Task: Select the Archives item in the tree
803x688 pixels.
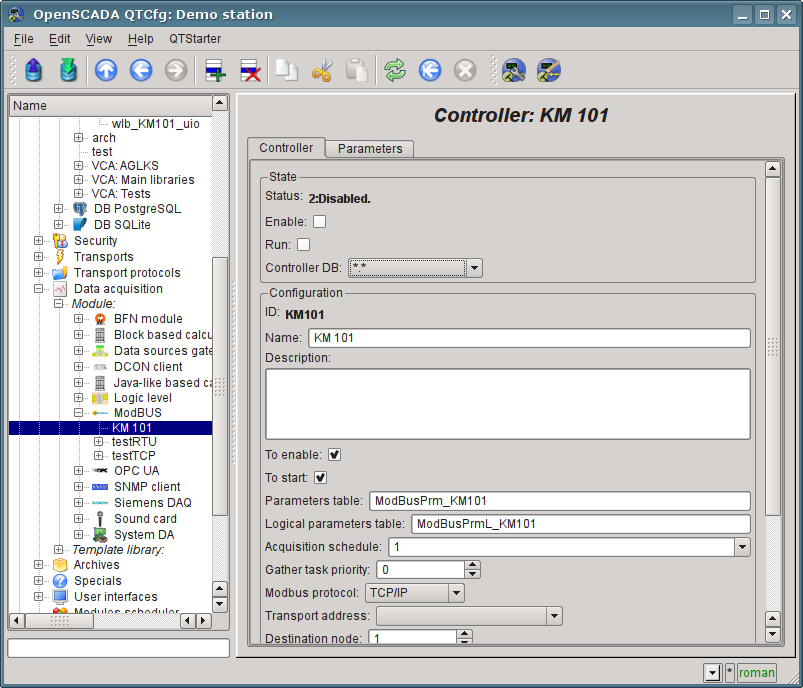Action: pyautogui.click(x=96, y=565)
